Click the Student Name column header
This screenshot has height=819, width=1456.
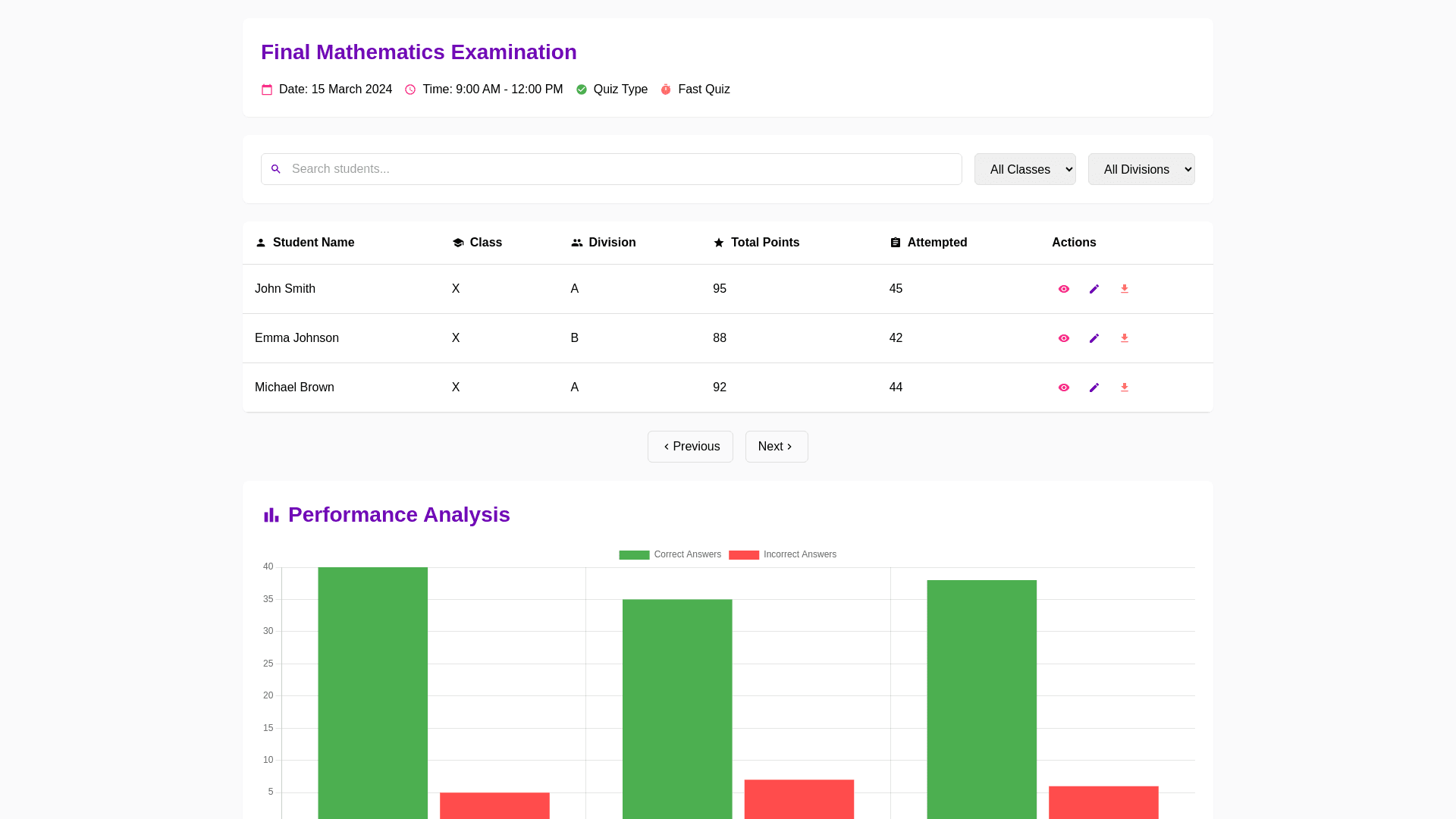313,243
